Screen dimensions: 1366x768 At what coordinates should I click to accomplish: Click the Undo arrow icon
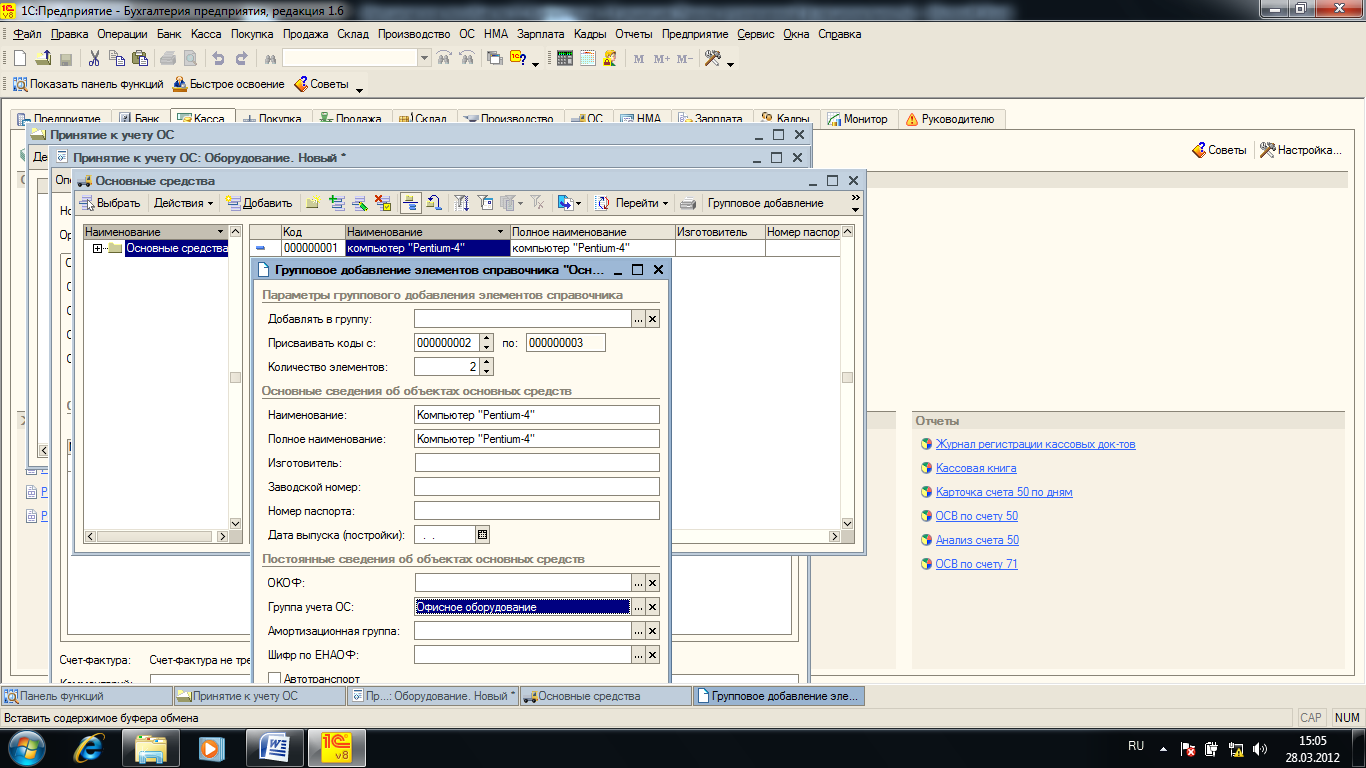click(218, 58)
